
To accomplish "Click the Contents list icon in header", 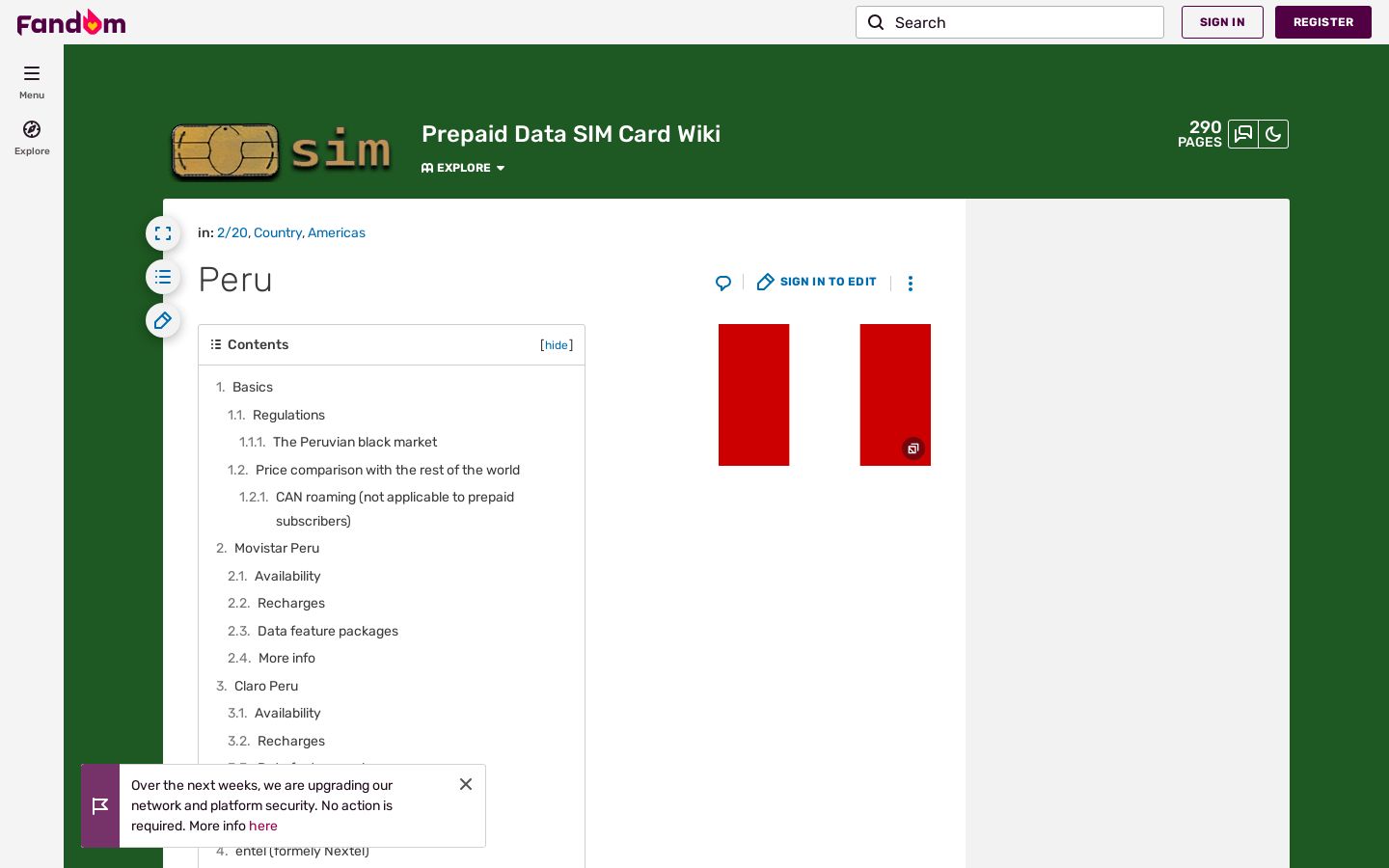I will [x=216, y=344].
